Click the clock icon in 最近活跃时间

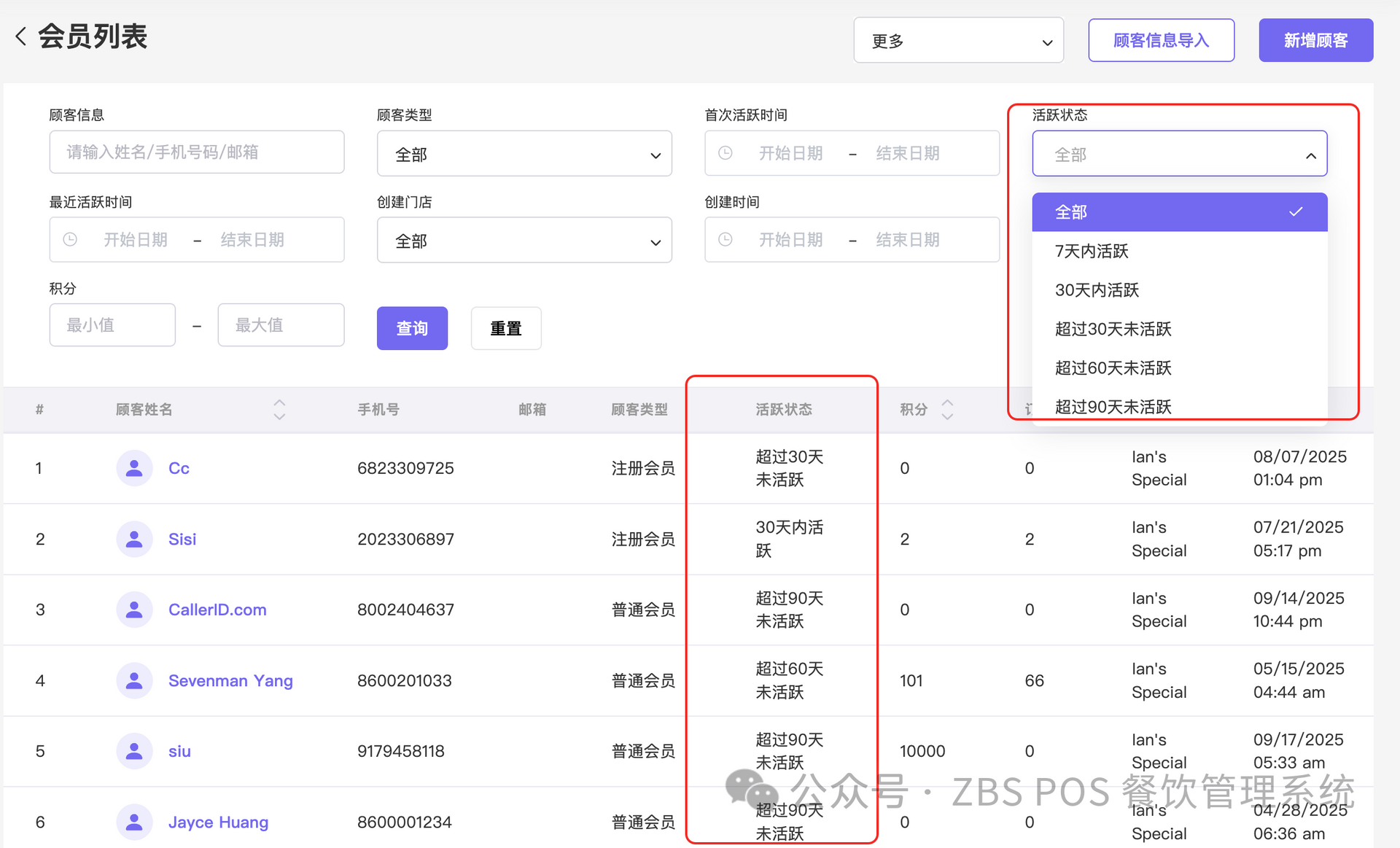tap(70, 239)
